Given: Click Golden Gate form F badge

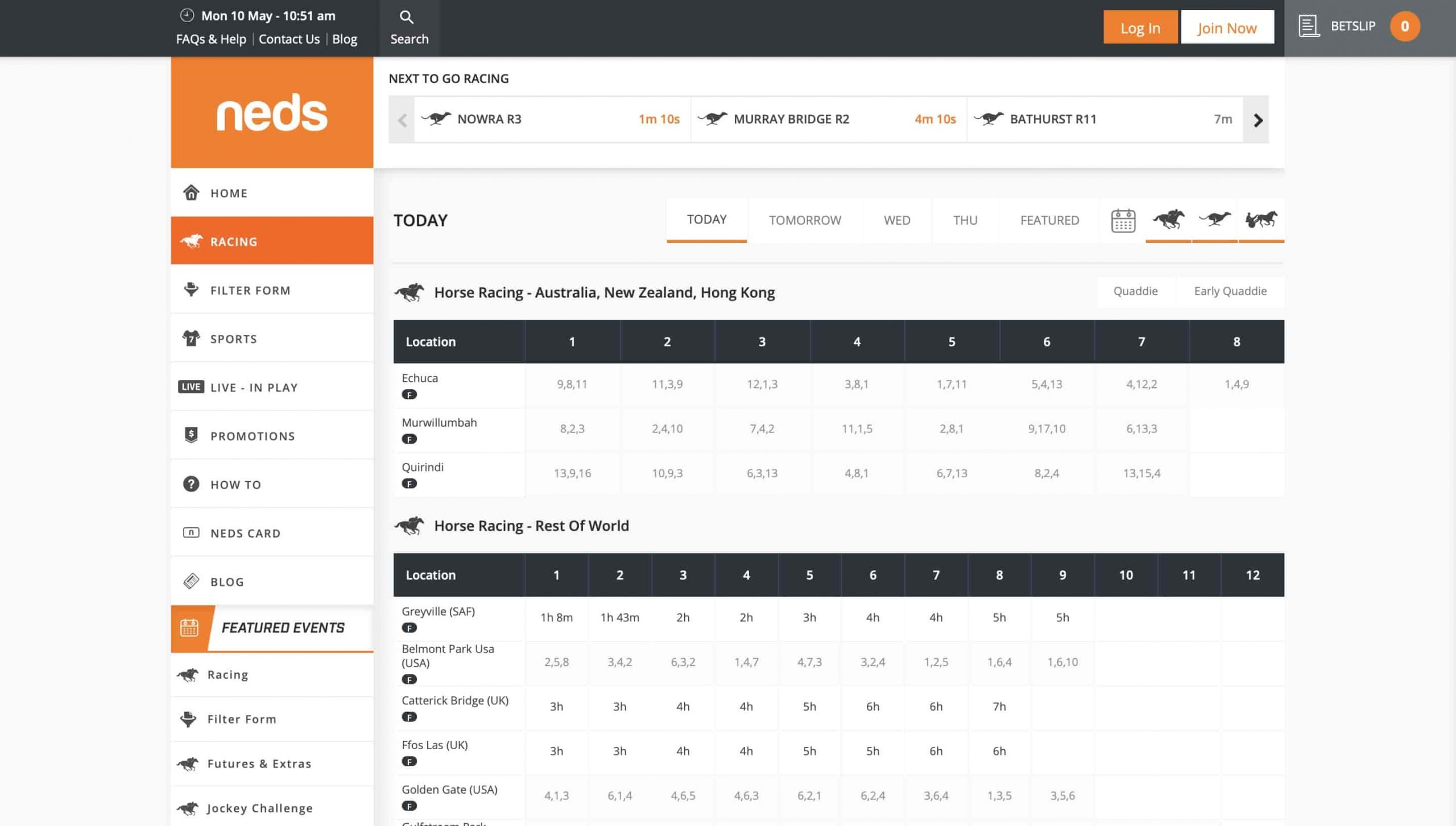Looking at the screenshot, I should pos(409,806).
